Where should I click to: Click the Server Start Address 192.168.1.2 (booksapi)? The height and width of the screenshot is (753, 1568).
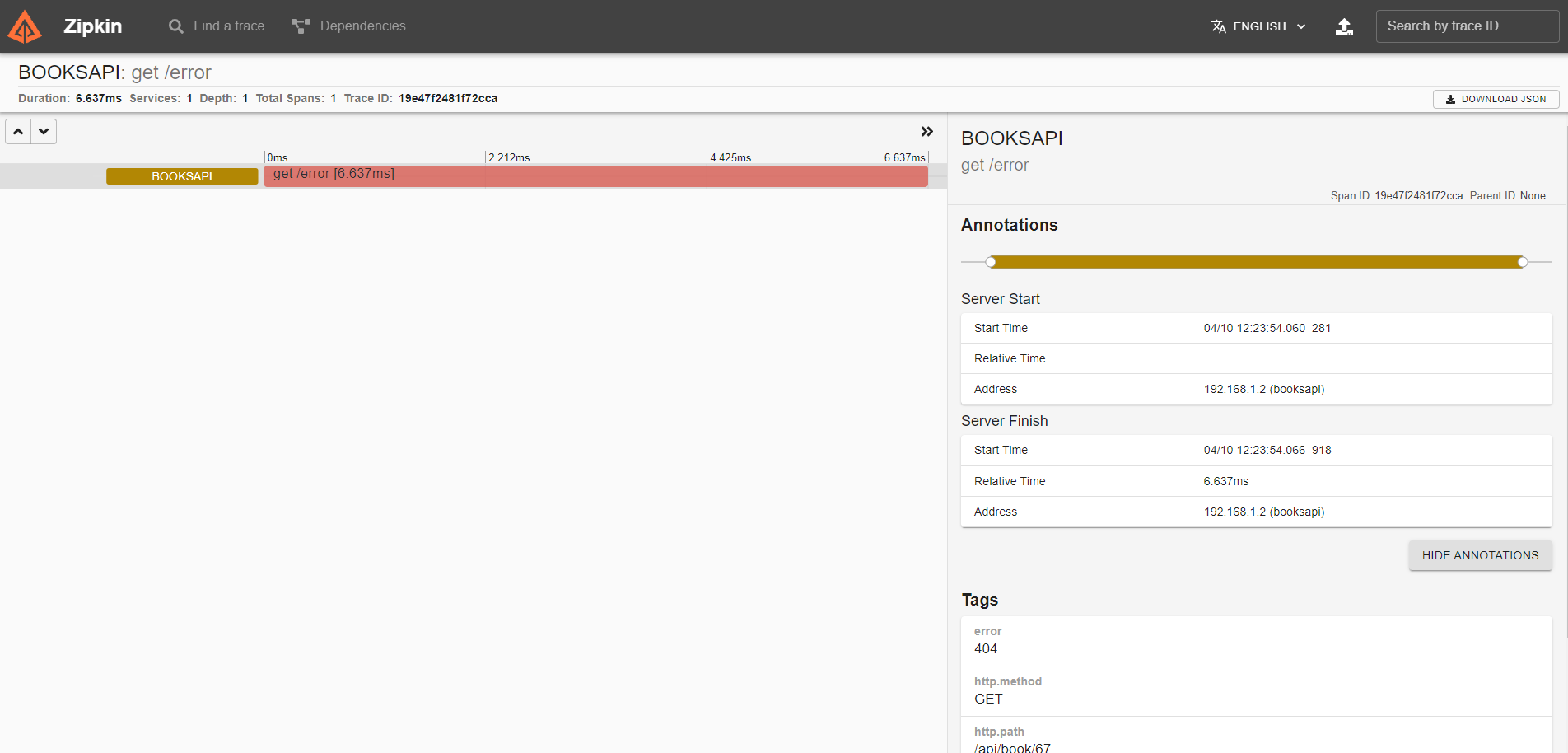[1264, 389]
